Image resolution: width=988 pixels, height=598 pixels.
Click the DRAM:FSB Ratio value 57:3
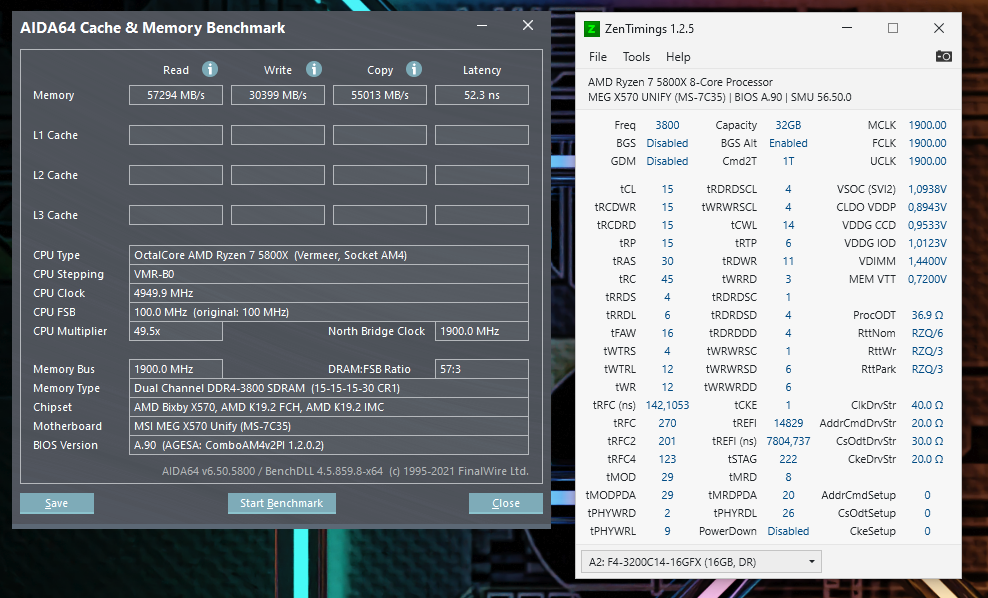click(482, 369)
